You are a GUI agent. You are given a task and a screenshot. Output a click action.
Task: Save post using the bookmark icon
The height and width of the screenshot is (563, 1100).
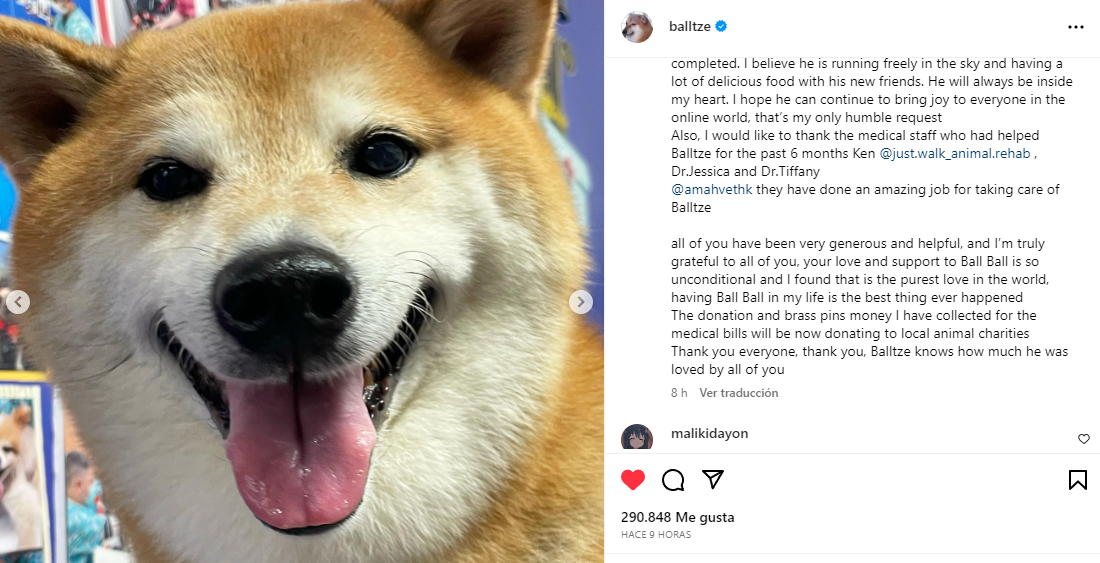[x=1078, y=480]
